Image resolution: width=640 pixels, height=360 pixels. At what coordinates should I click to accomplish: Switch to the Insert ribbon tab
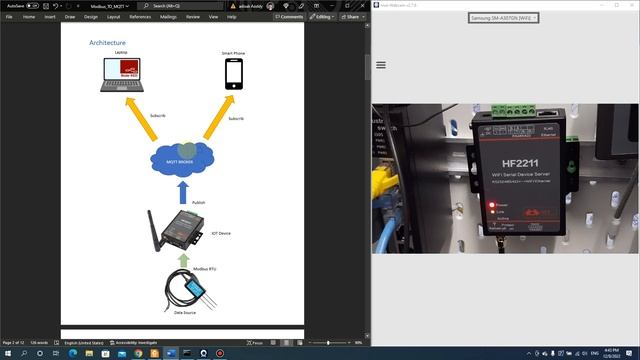coord(50,17)
